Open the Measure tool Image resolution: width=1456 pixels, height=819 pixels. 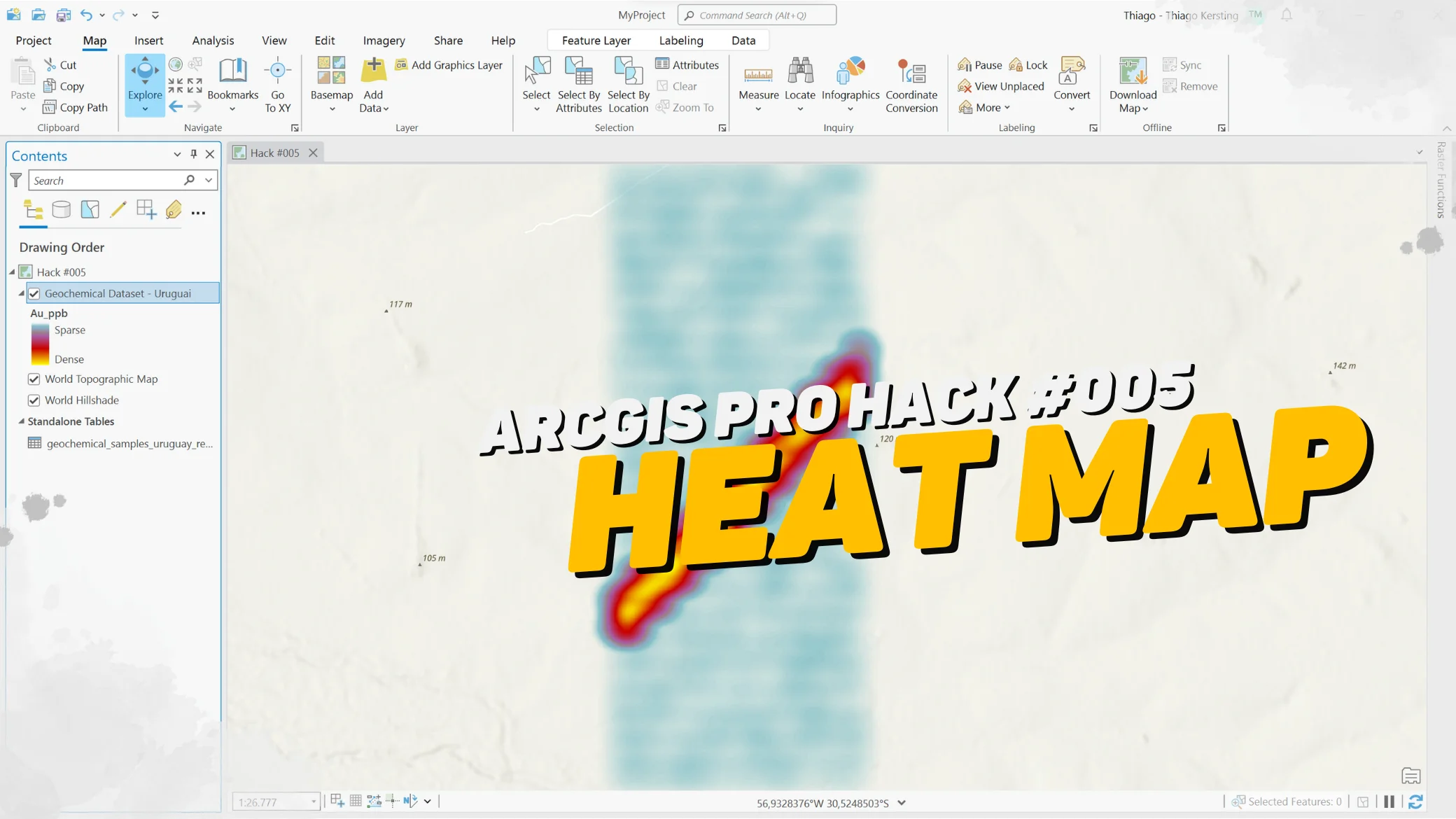click(759, 84)
